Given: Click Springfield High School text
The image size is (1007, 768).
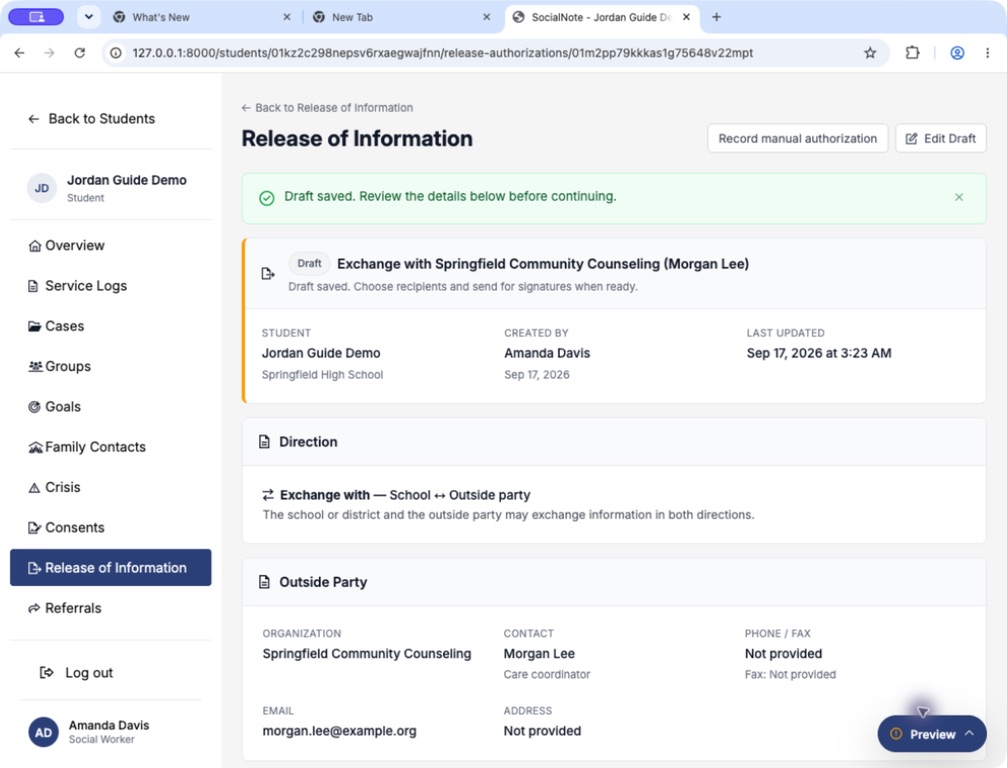Looking at the screenshot, I should pos(322,374).
